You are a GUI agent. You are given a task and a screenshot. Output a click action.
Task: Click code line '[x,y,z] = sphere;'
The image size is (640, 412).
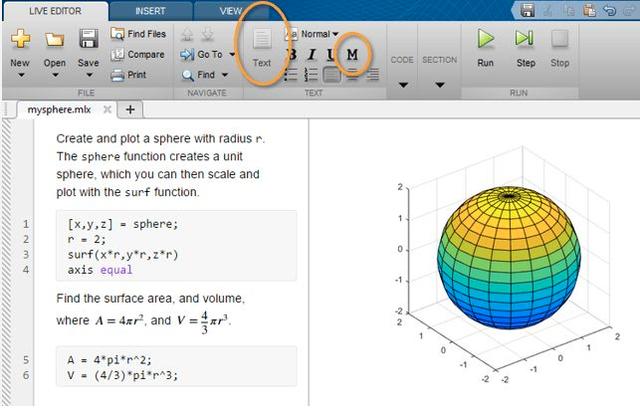(x=123, y=224)
